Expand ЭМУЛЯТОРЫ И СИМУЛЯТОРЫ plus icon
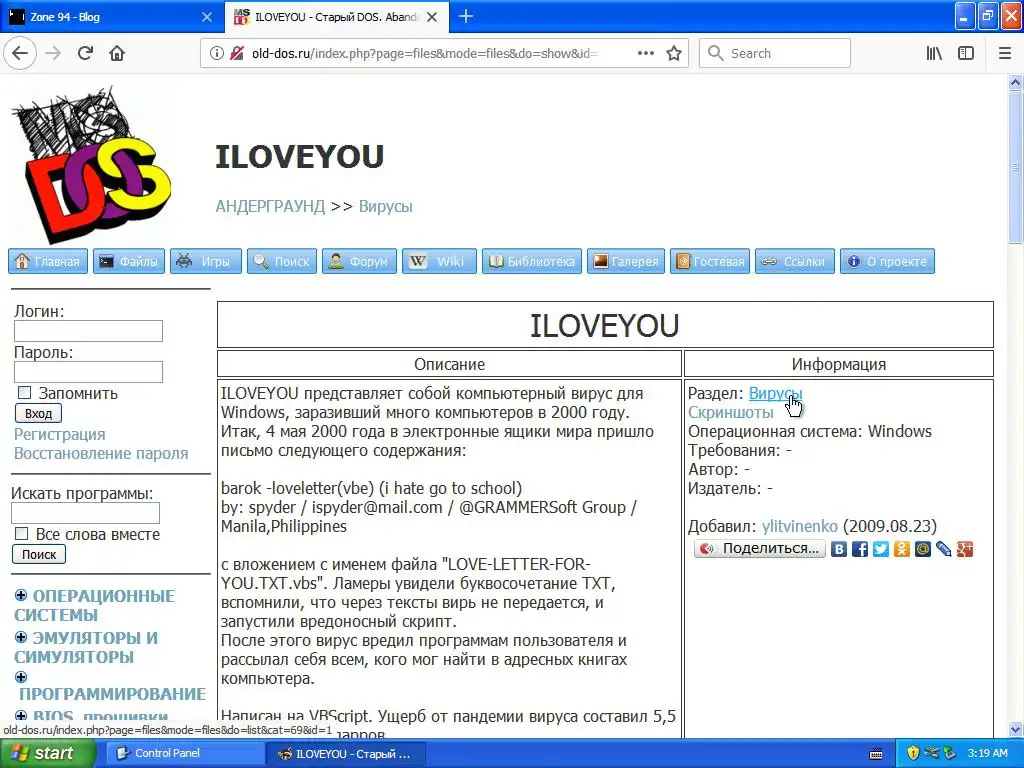The height and width of the screenshot is (768, 1024). point(21,637)
